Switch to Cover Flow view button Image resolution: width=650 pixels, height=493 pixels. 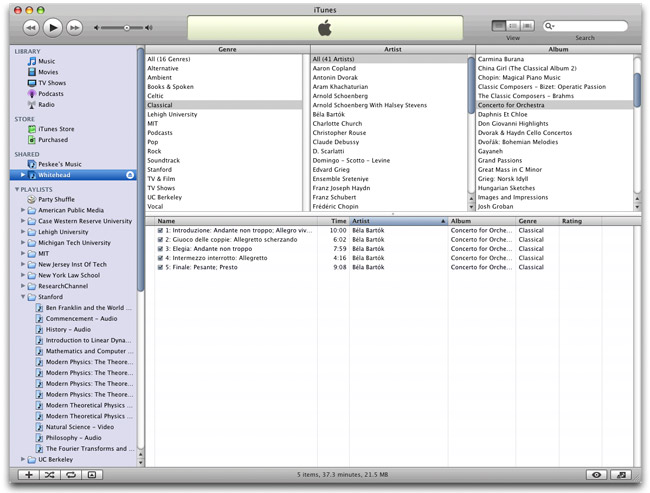pos(527,26)
